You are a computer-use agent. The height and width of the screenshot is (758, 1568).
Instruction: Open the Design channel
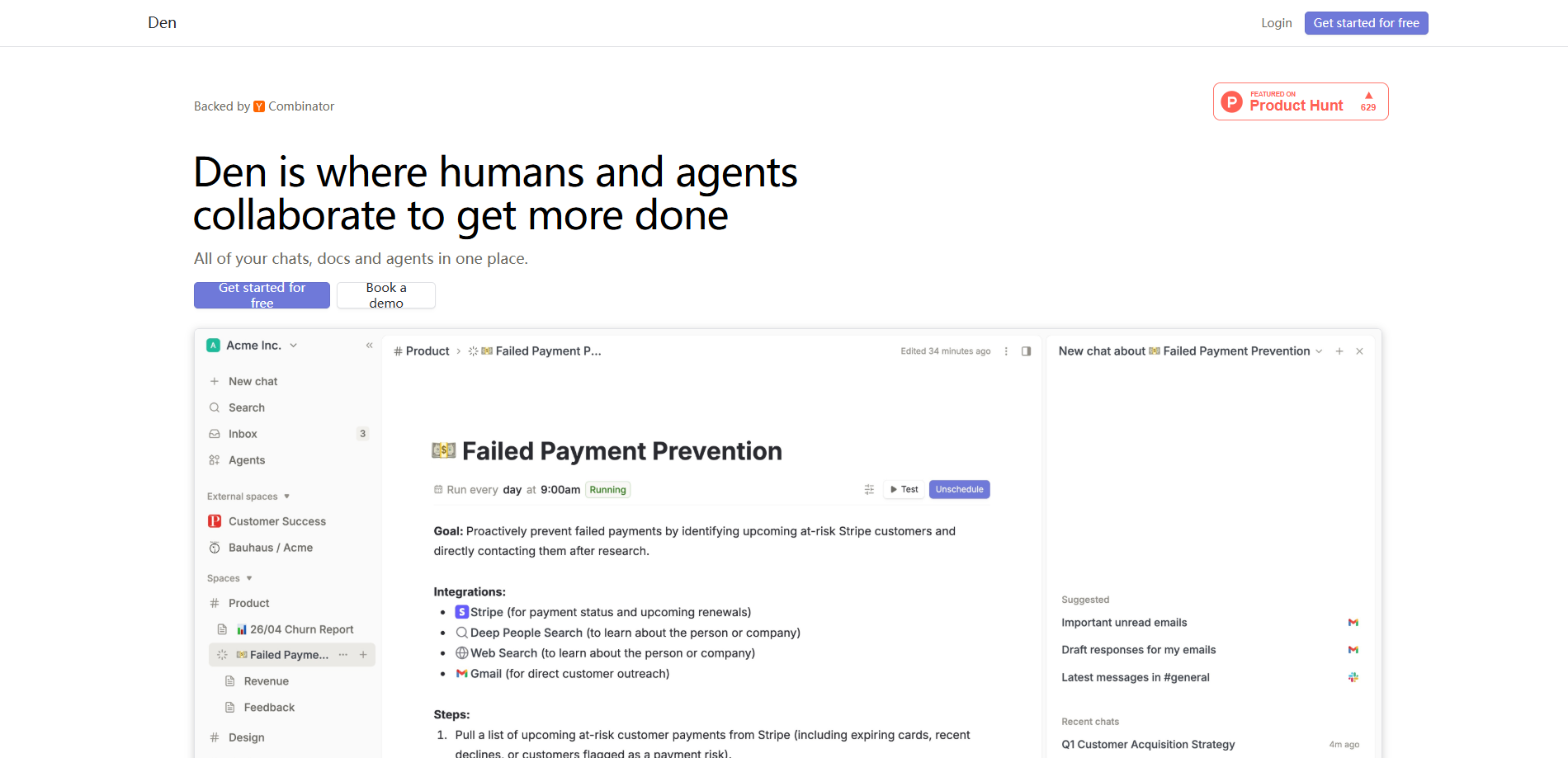[245, 737]
